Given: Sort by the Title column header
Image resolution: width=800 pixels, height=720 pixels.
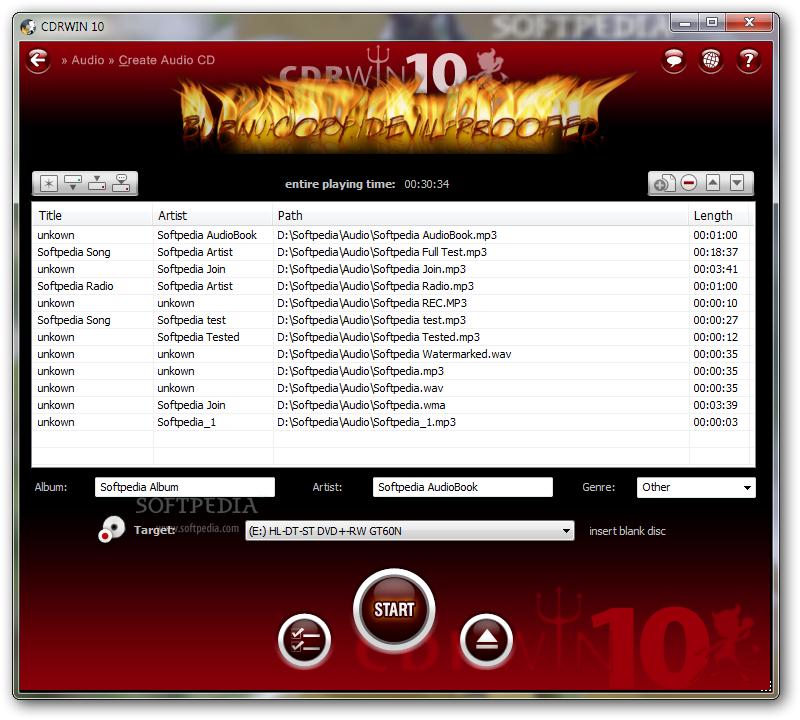Looking at the screenshot, I should (x=92, y=215).
